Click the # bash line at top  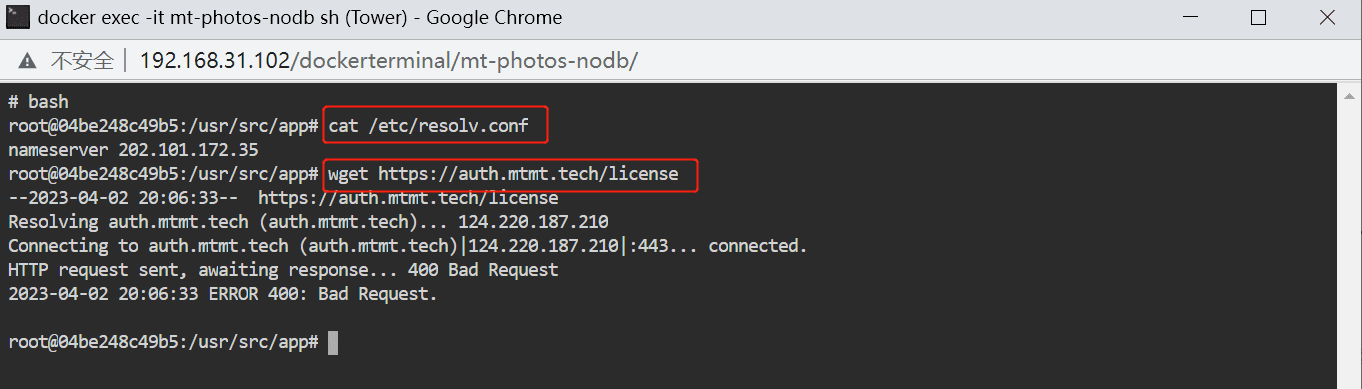pos(38,102)
